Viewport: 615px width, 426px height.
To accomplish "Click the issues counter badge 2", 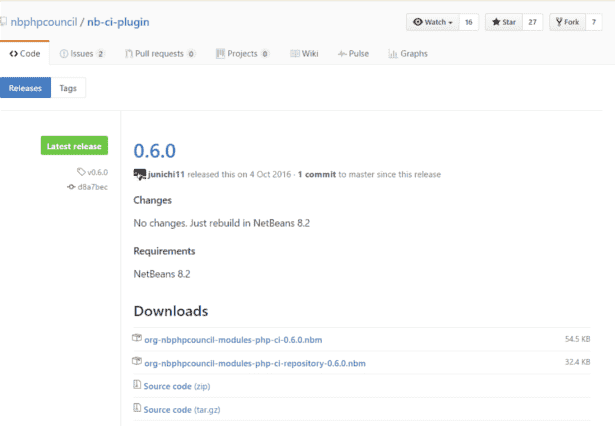I will (x=100, y=54).
